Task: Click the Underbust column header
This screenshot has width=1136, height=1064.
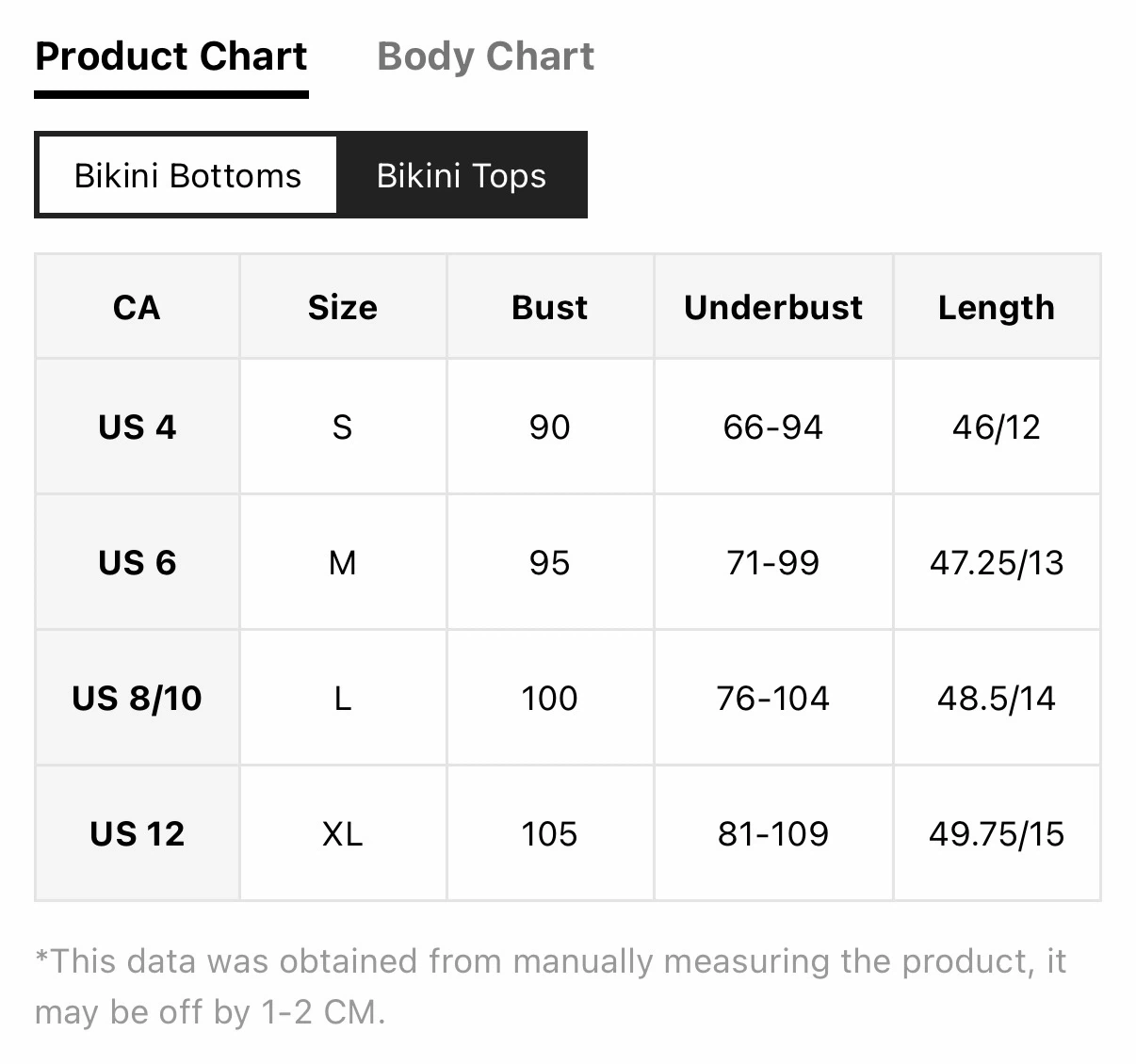Action: [773, 307]
